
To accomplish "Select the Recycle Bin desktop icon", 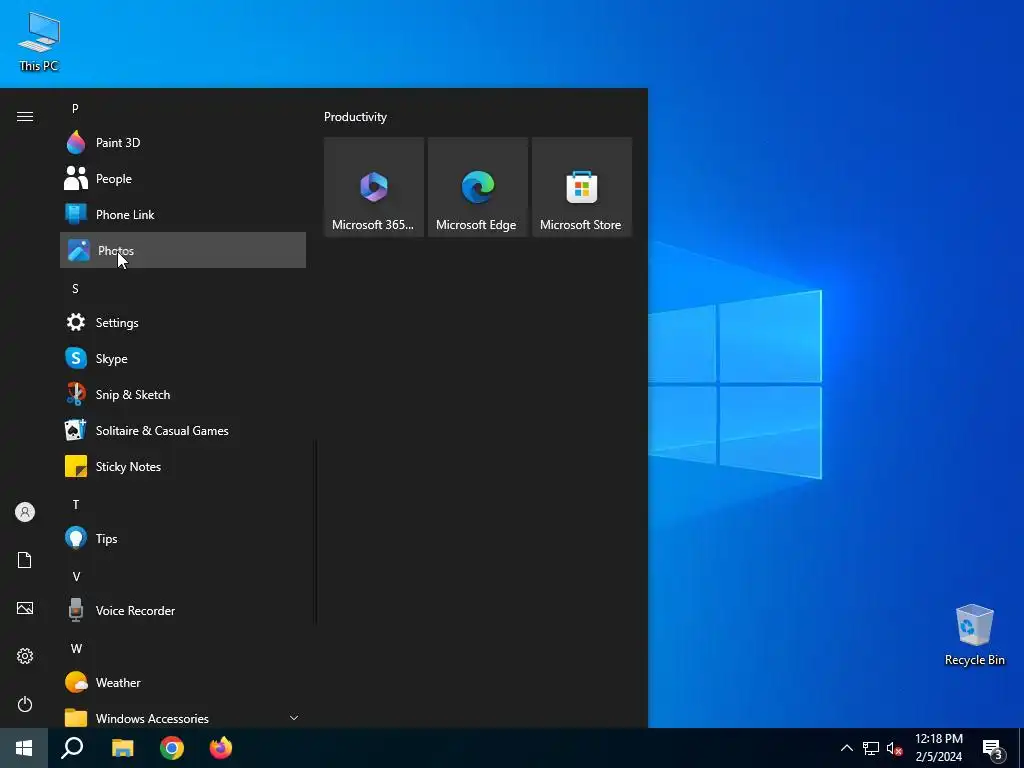I will pos(974,635).
